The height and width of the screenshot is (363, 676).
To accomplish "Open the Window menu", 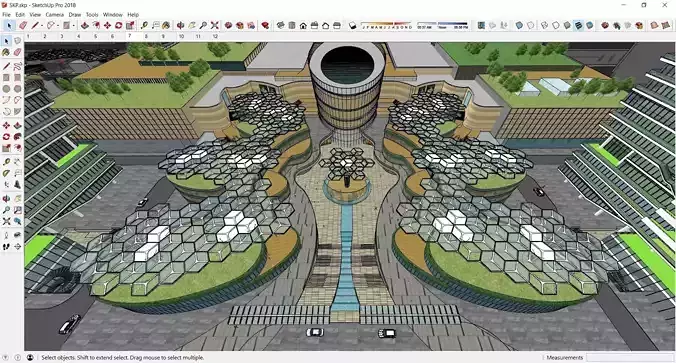I will (x=113, y=15).
